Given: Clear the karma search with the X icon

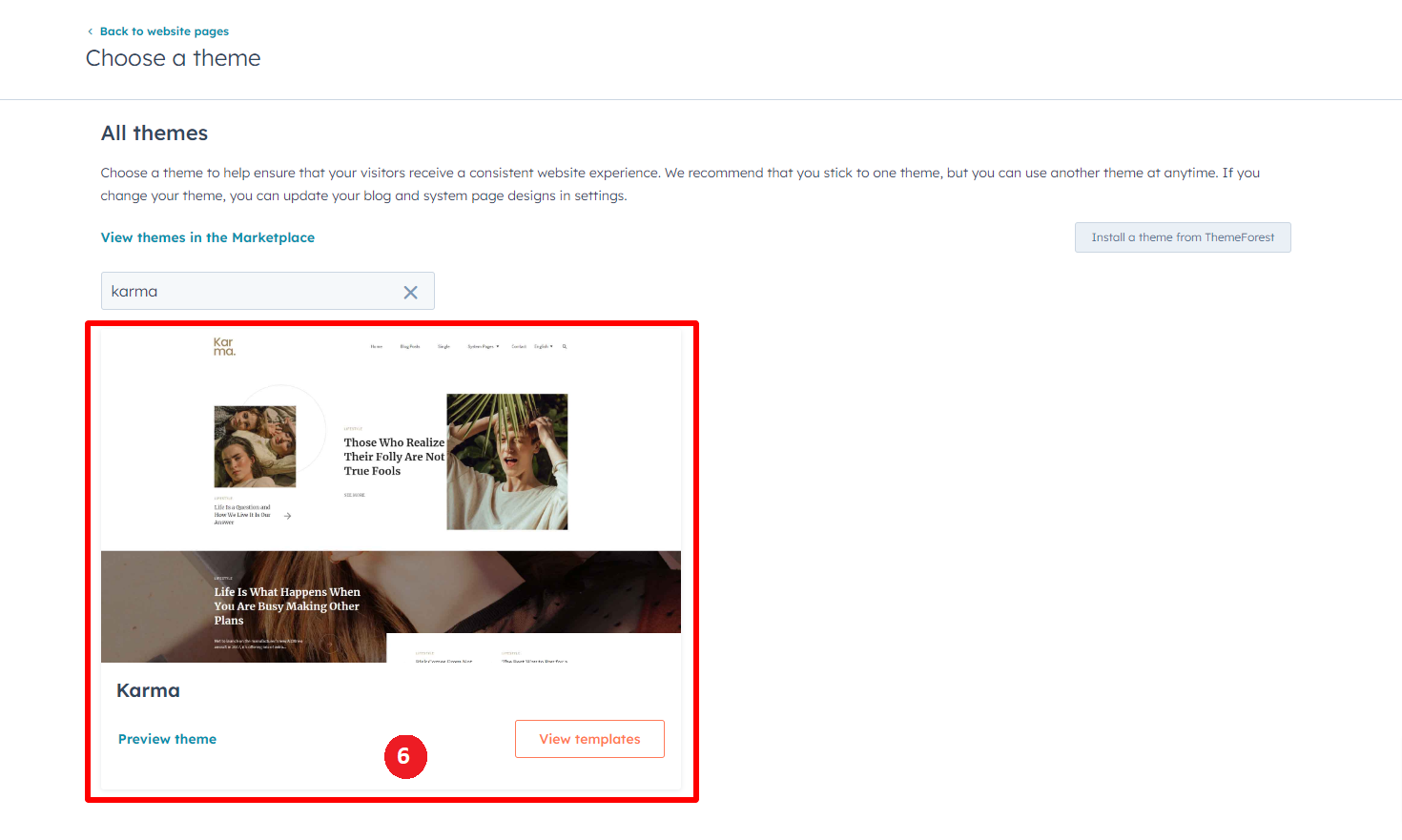Looking at the screenshot, I should pos(410,293).
